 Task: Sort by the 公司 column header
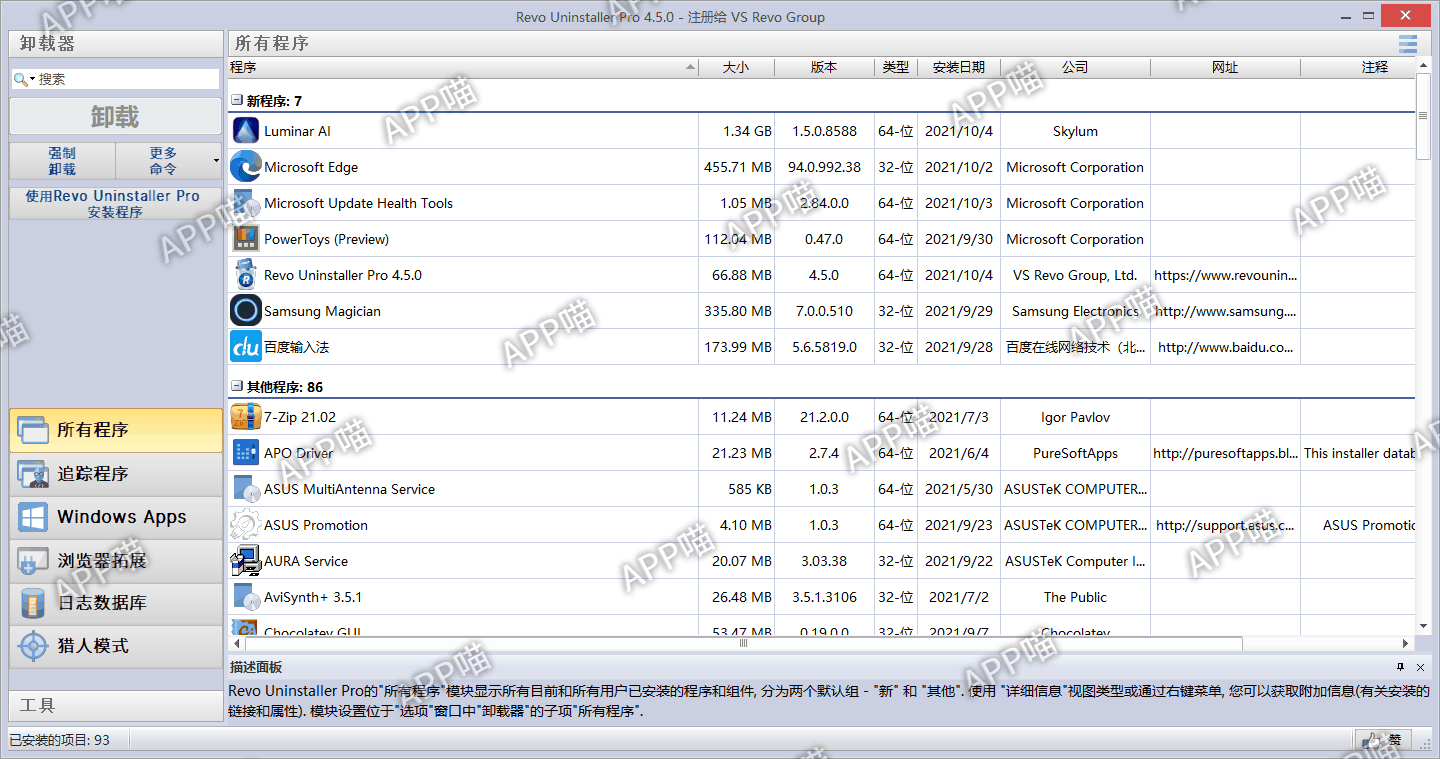[x=1075, y=67]
